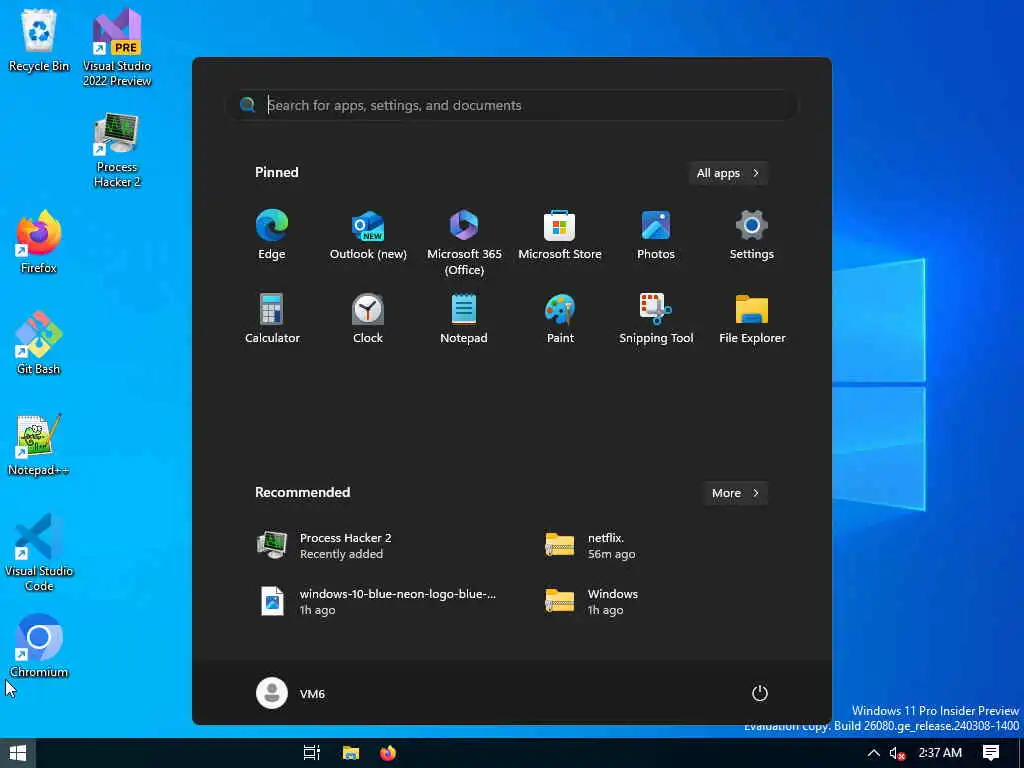Open the Calculator app
The height and width of the screenshot is (768, 1024).
point(272,318)
